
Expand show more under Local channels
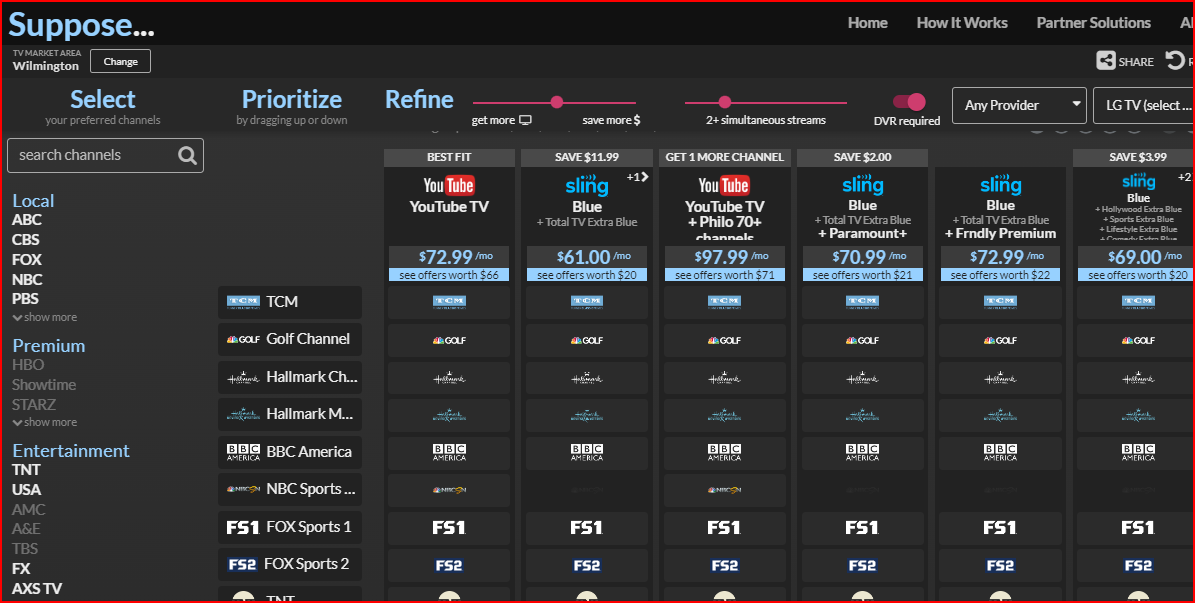coord(45,317)
